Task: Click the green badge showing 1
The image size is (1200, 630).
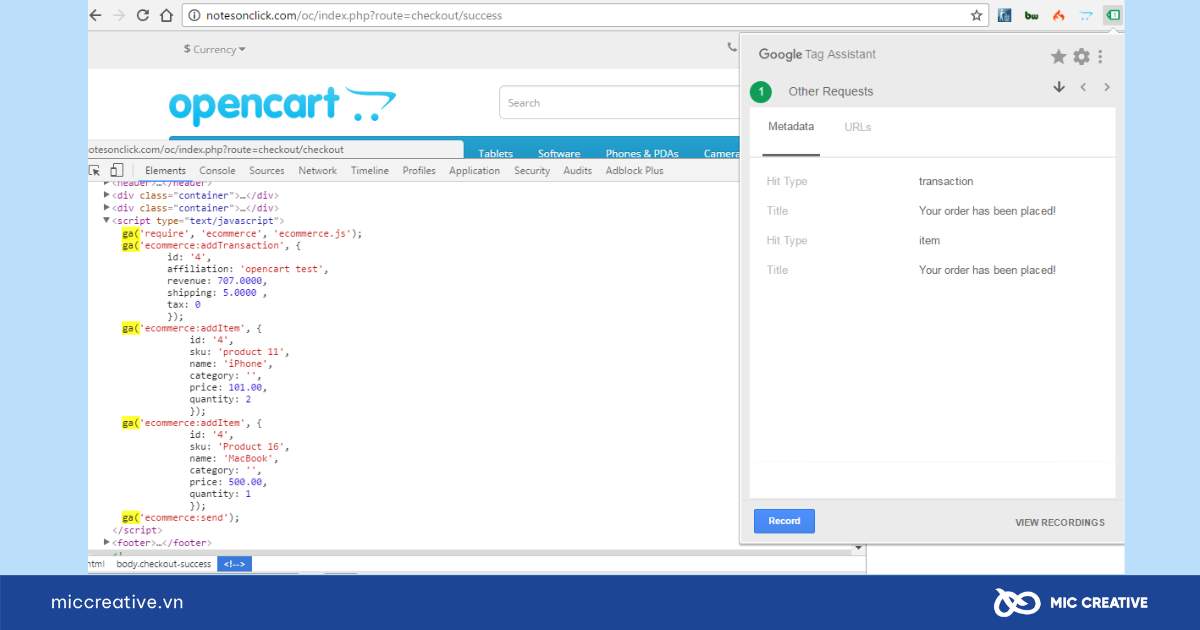Action: (761, 92)
